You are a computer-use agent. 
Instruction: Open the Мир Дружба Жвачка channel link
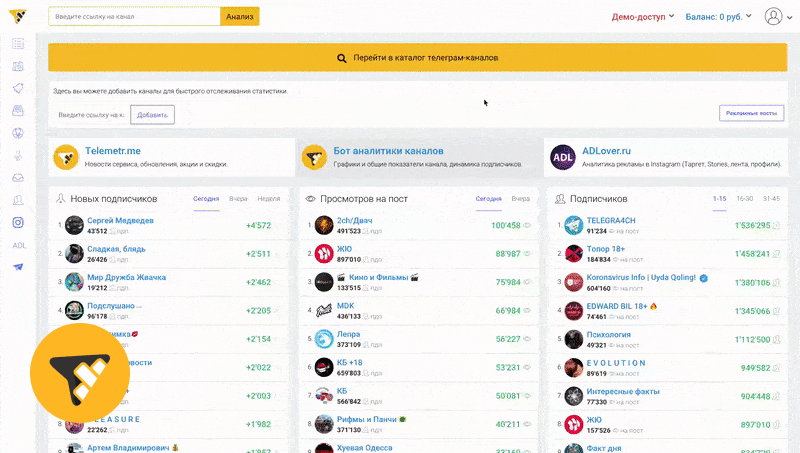(127, 278)
